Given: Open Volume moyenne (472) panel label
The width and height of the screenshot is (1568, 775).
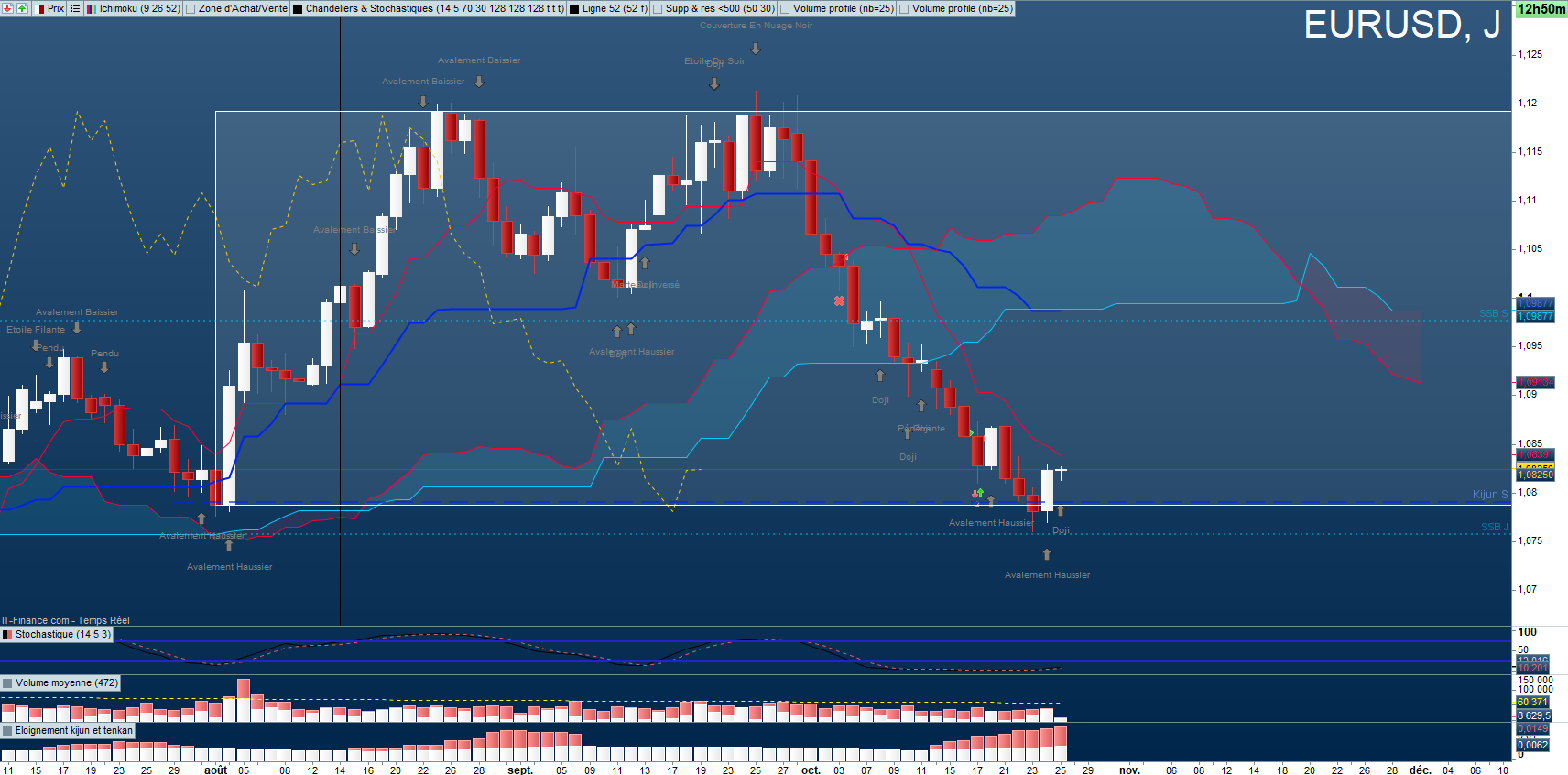Looking at the screenshot, I should [67, 682].
